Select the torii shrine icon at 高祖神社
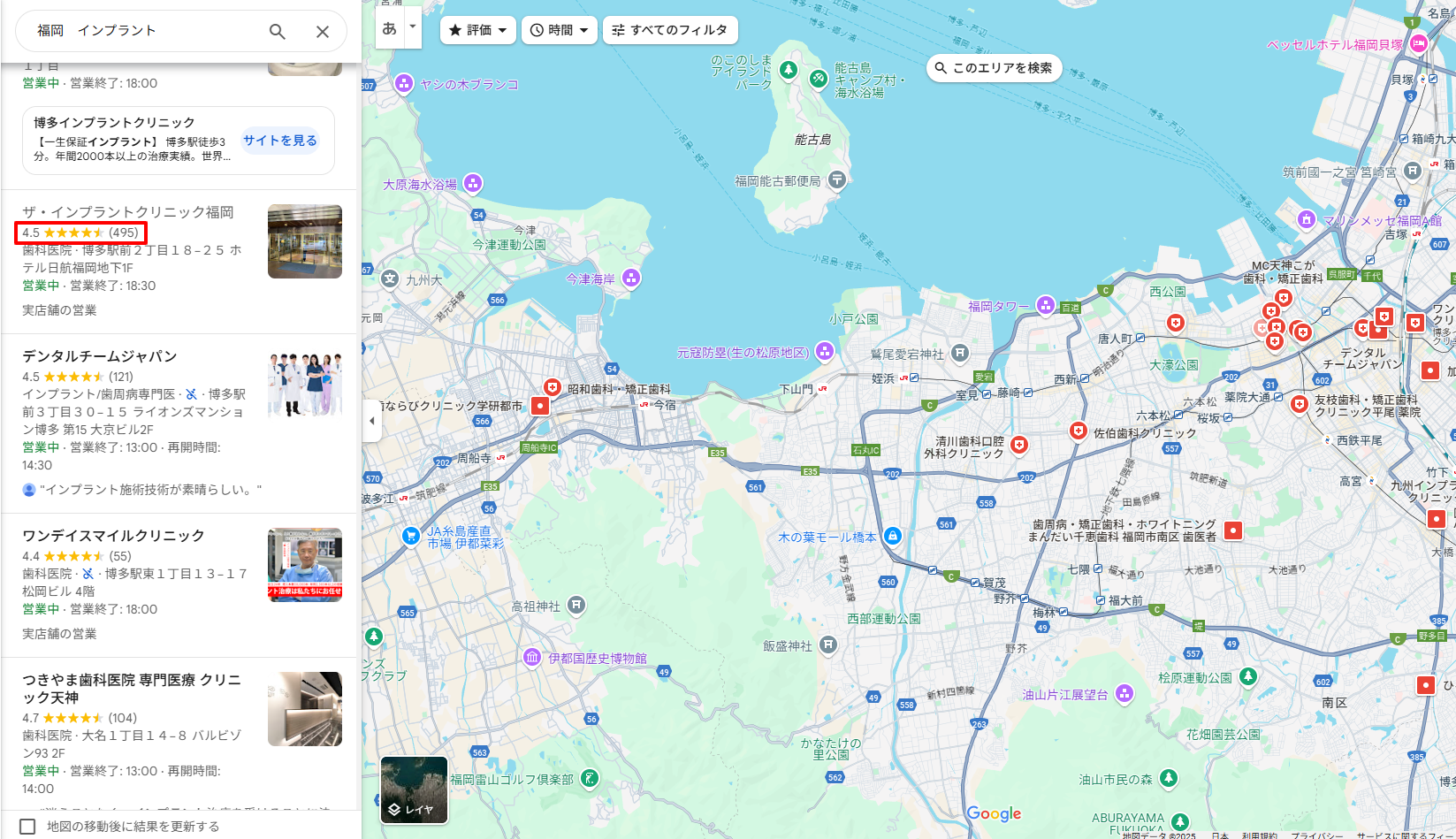This screenshot has width=1456, height=839. click(x=576, y=606)
